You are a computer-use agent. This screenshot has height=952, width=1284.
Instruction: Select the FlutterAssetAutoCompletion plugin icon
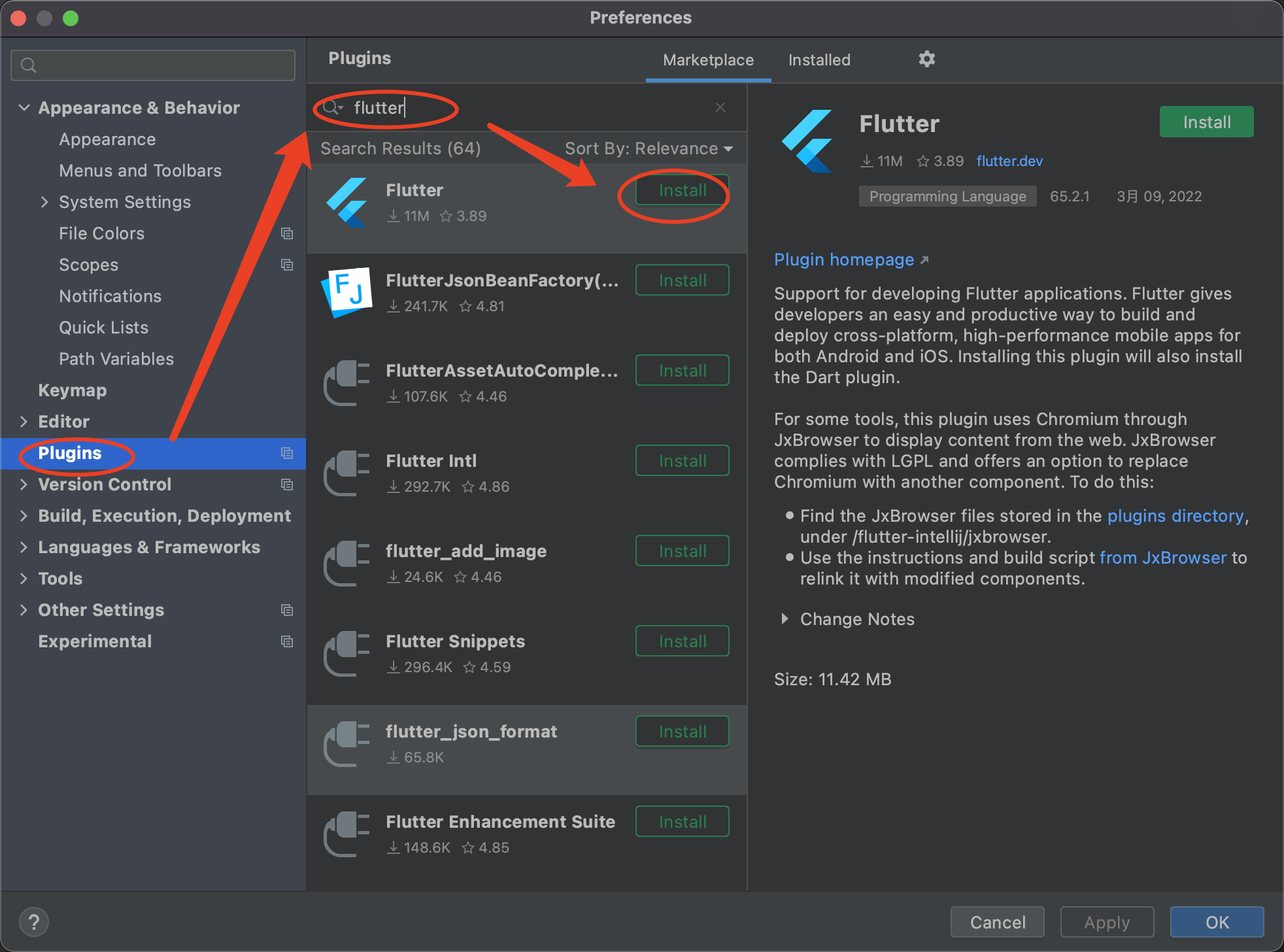click(347, 382)
